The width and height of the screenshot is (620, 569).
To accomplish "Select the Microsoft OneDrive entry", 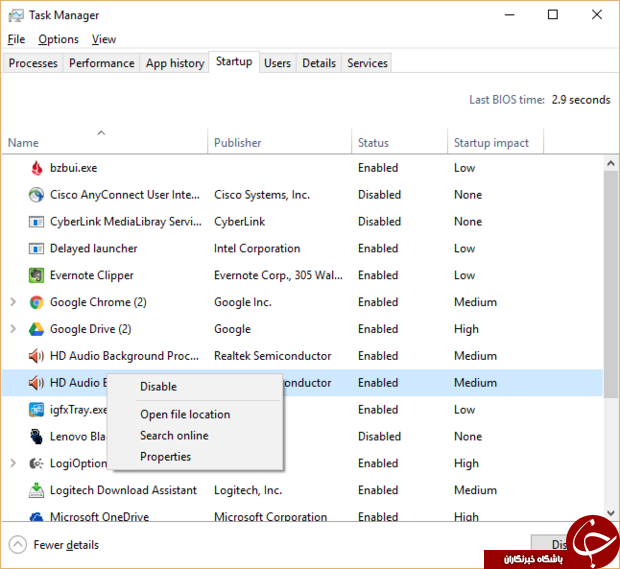I will [x=100, y=516].
